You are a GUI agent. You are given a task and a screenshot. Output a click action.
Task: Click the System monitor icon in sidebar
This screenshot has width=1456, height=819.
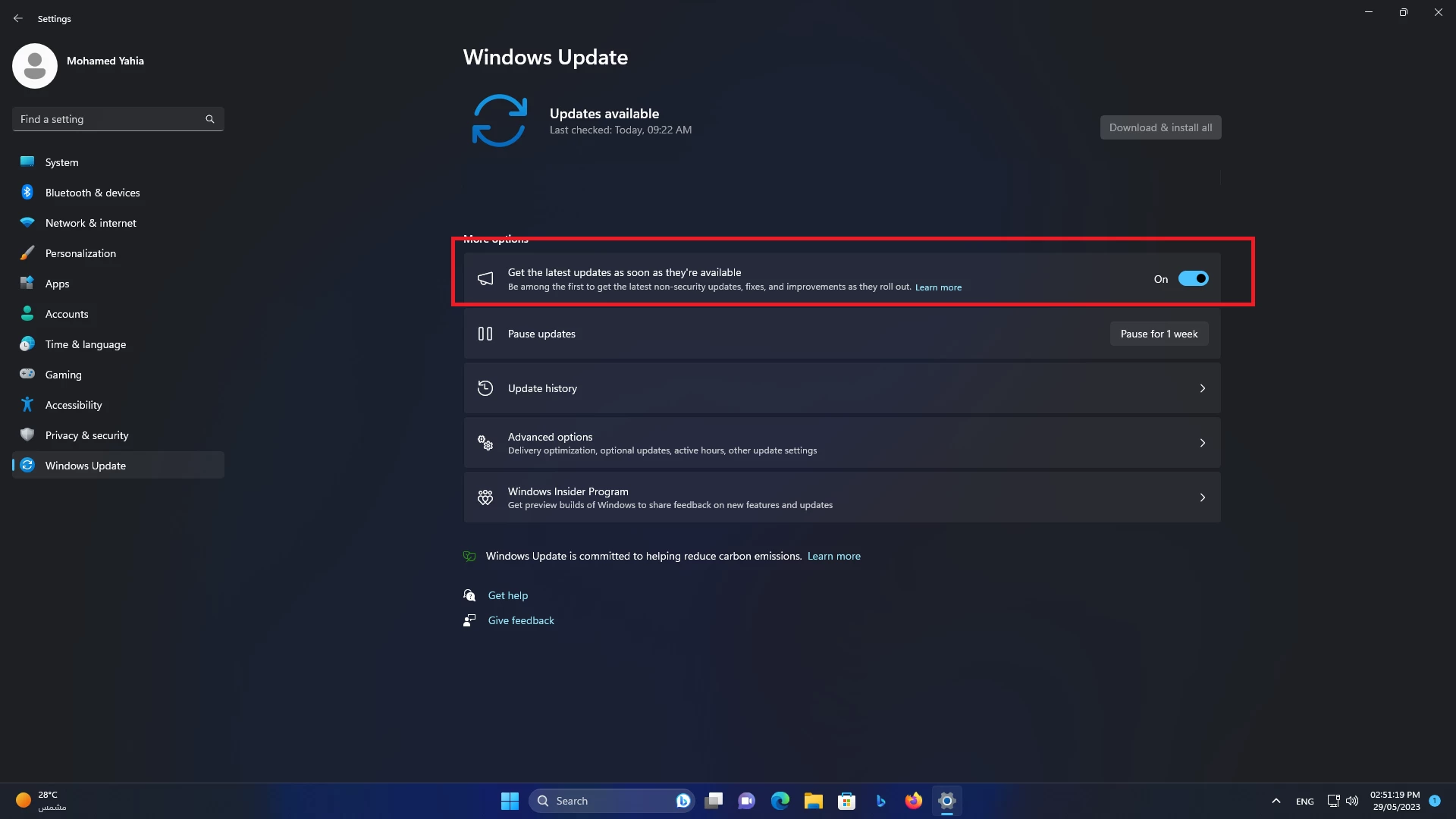click(27, 162)
